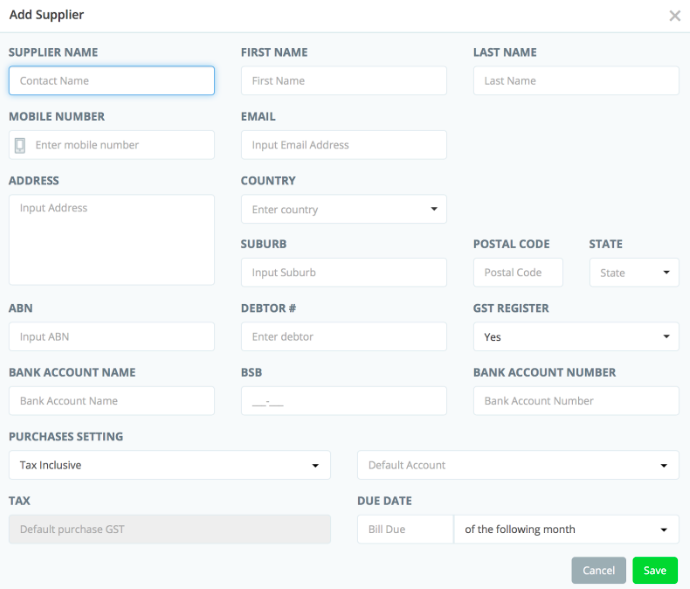Viewport: 690px width, 589px height.
Task: Focus the BSB input field
Action: [x=343, y=401]
